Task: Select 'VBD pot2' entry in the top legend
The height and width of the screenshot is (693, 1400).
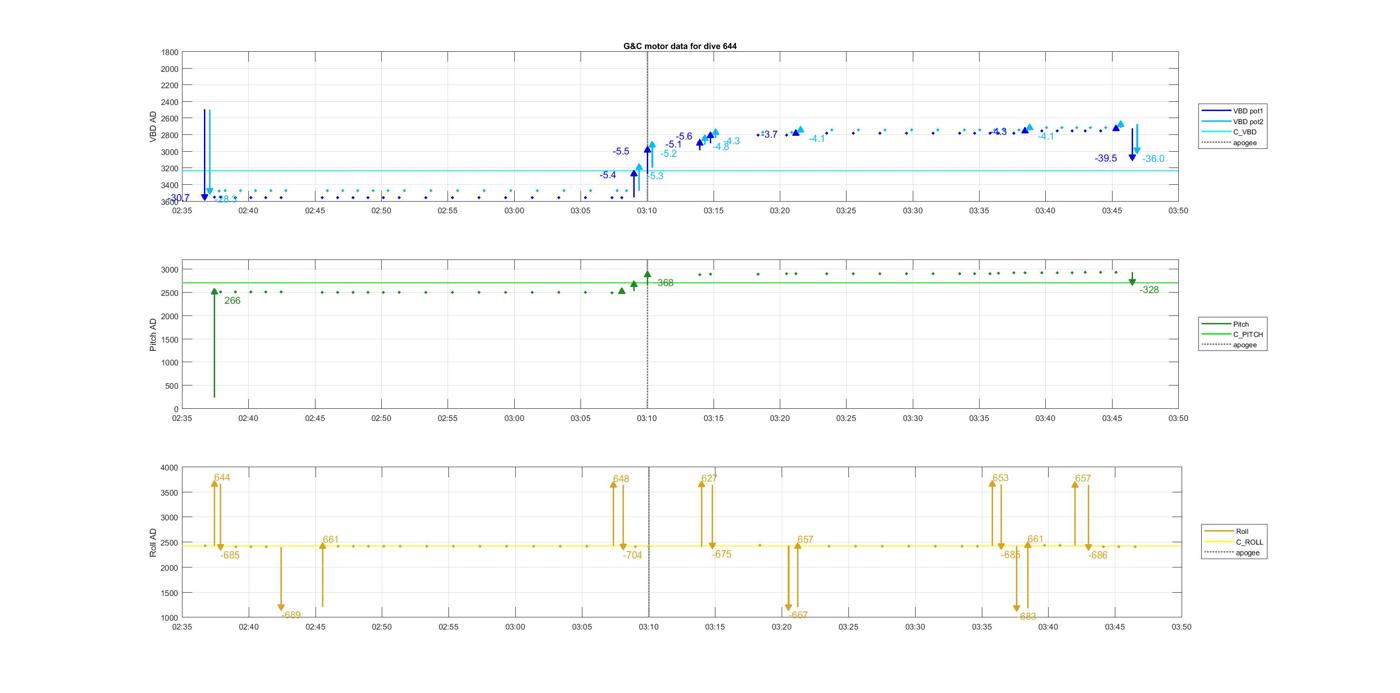Action: 1233,121
